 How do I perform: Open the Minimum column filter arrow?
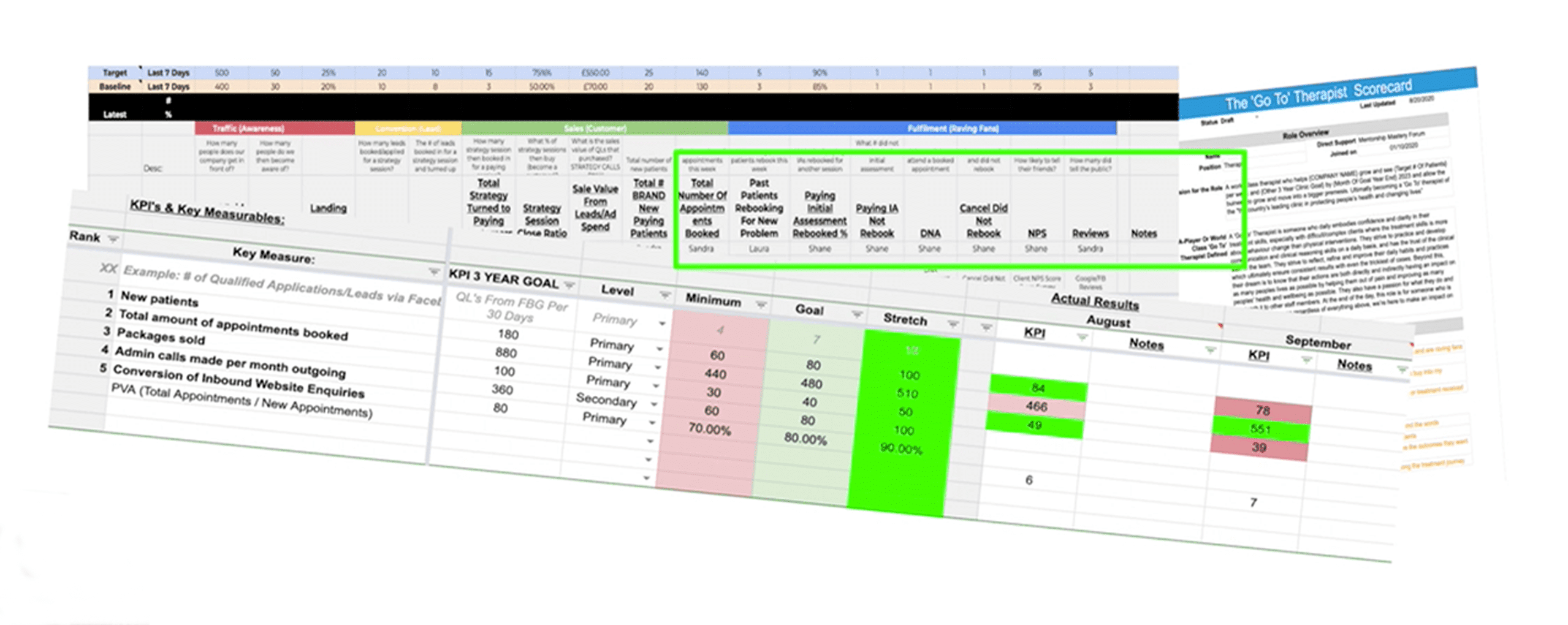(761, 305)
